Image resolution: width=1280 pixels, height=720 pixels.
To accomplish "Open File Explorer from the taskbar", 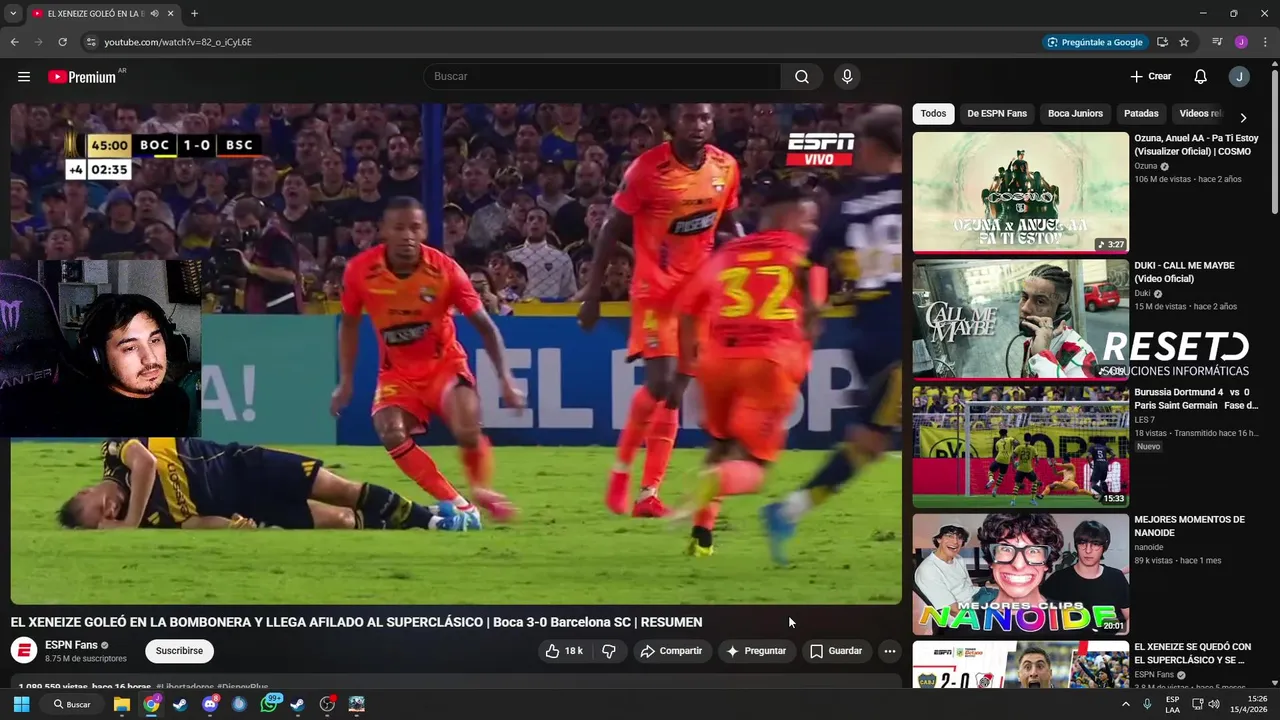I will (x=122, y=704).
